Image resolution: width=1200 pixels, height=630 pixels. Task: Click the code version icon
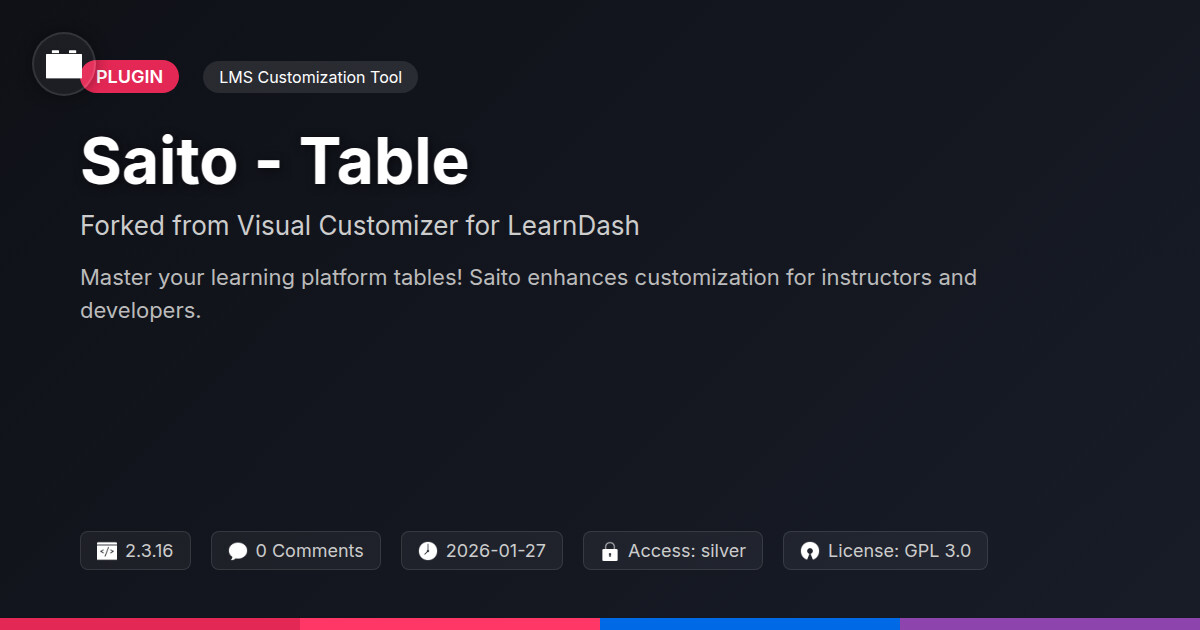coord(107,551)
